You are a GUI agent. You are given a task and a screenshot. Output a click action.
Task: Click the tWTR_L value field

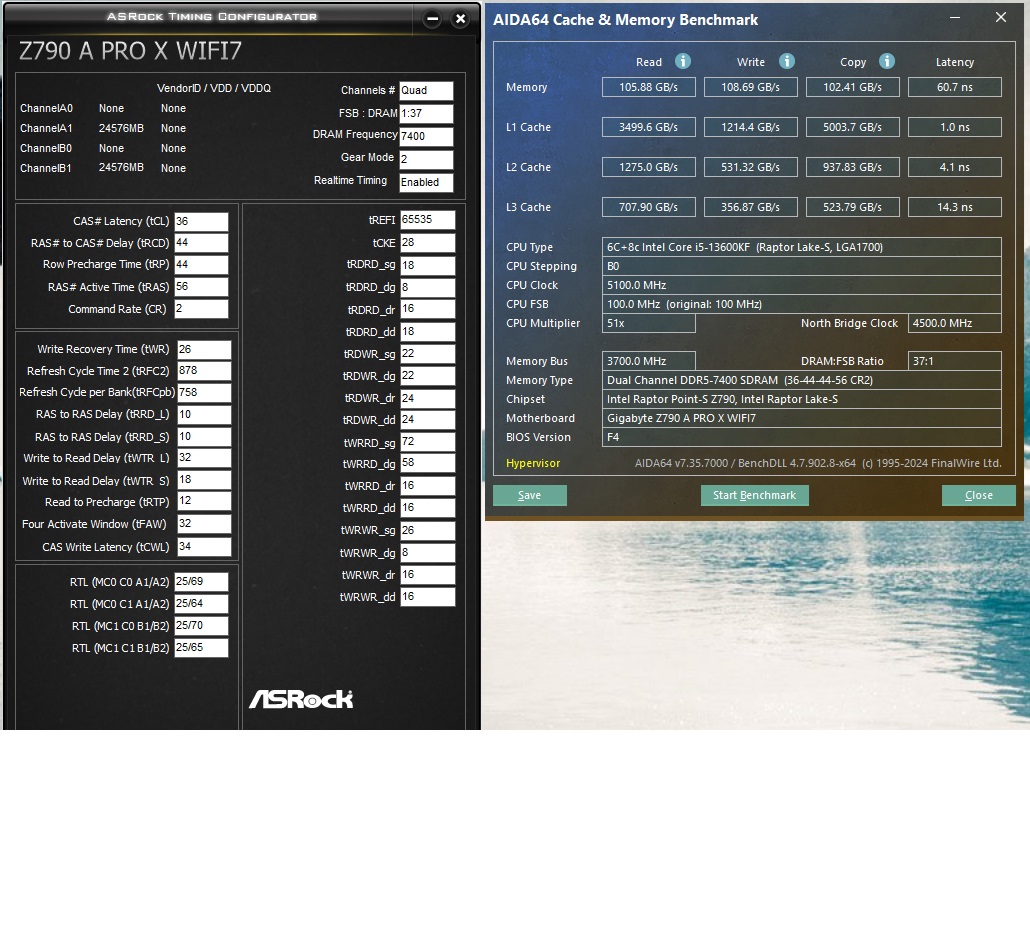(204, 458)
